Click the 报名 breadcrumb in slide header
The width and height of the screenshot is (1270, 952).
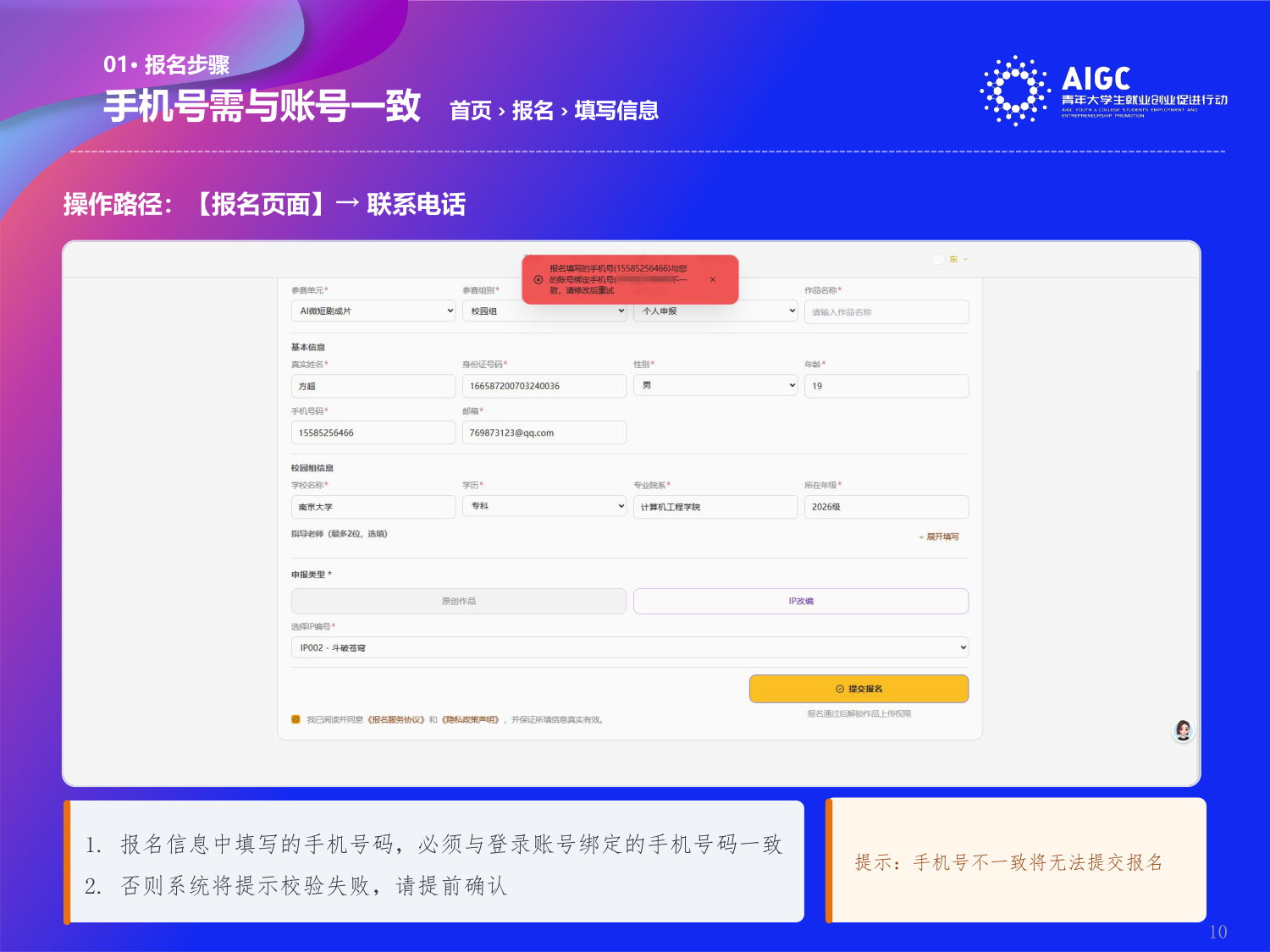click(533, 111)
